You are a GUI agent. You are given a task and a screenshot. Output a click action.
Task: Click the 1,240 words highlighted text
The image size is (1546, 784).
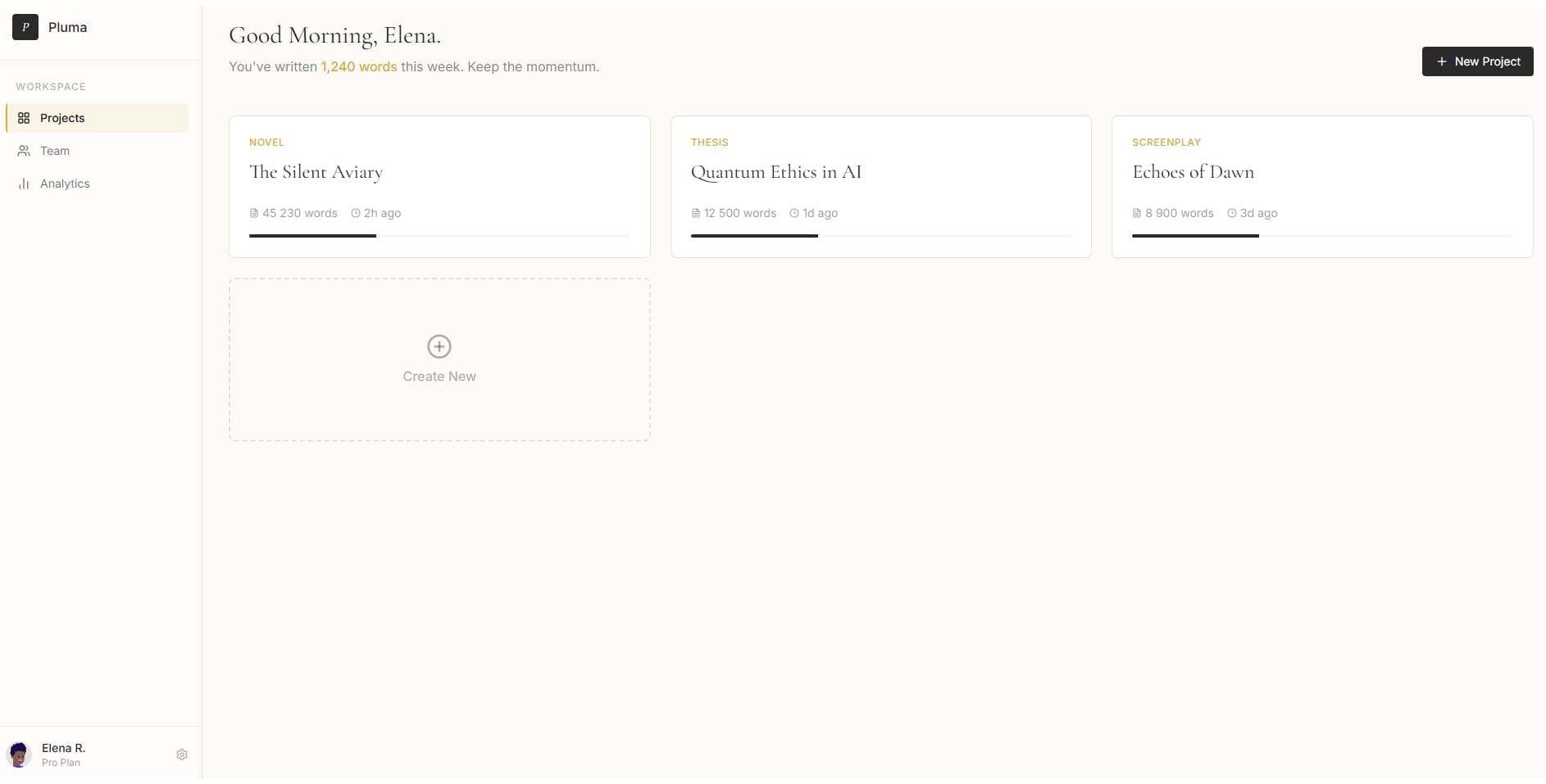click(x=358, y=66)
